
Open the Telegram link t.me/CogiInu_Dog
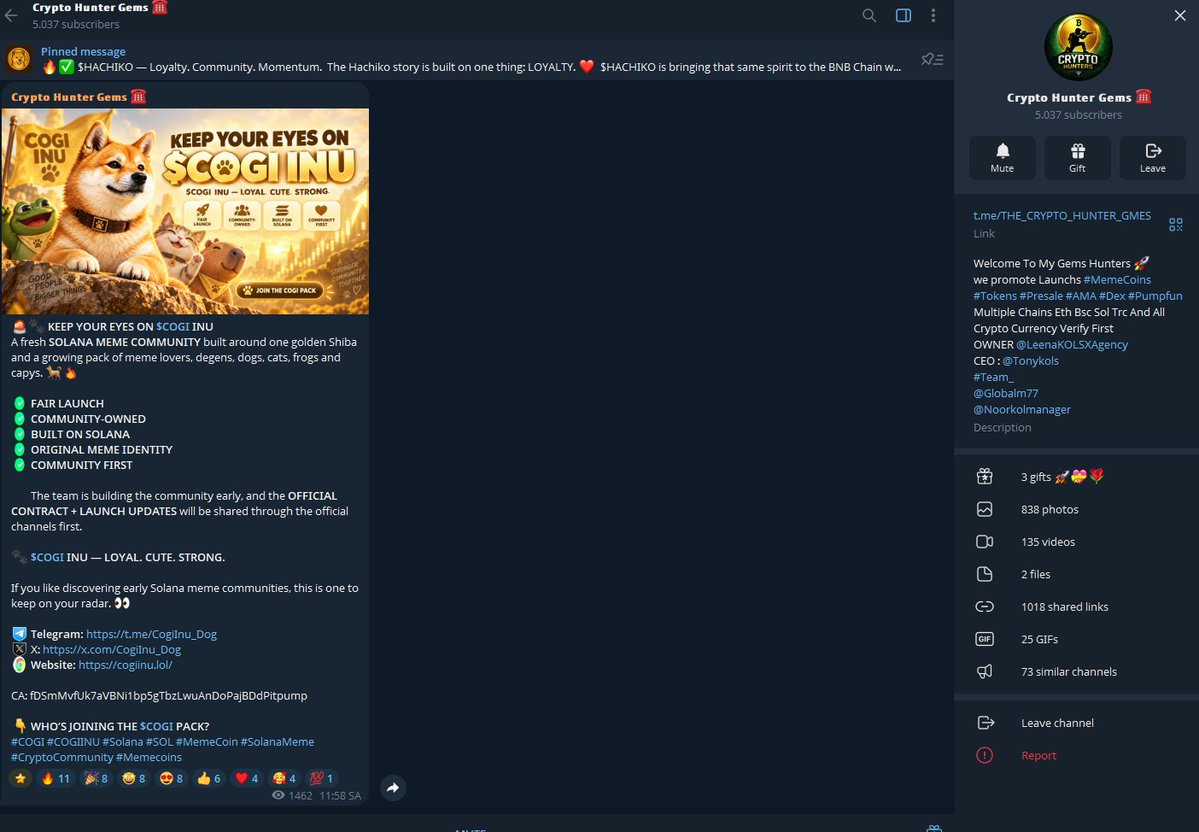(151, 634)
